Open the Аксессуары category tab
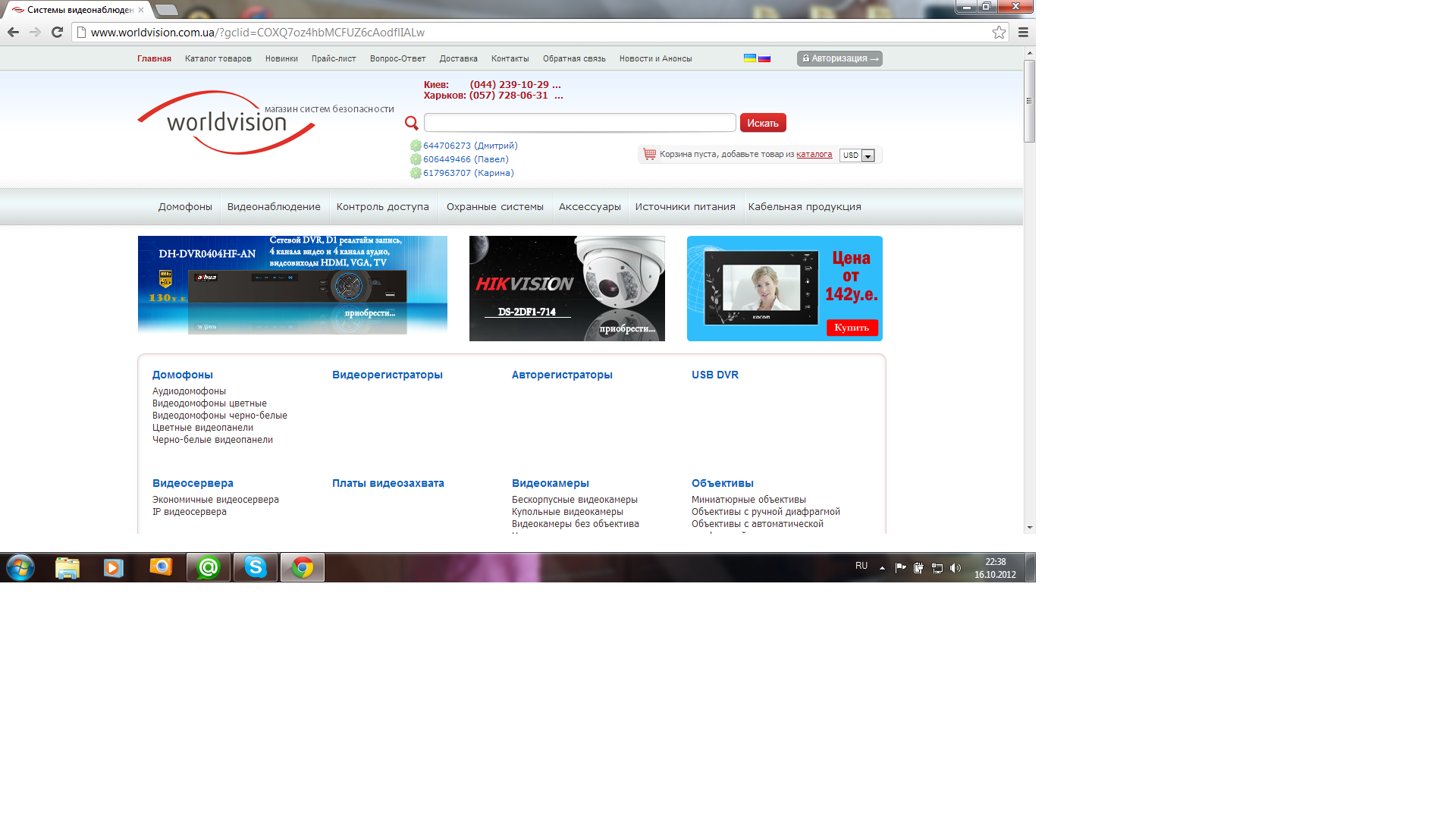 [590, 206]
